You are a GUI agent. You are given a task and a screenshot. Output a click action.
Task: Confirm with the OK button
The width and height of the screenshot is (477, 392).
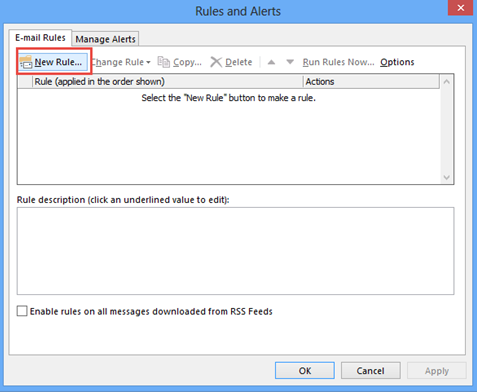coord(305,371)
